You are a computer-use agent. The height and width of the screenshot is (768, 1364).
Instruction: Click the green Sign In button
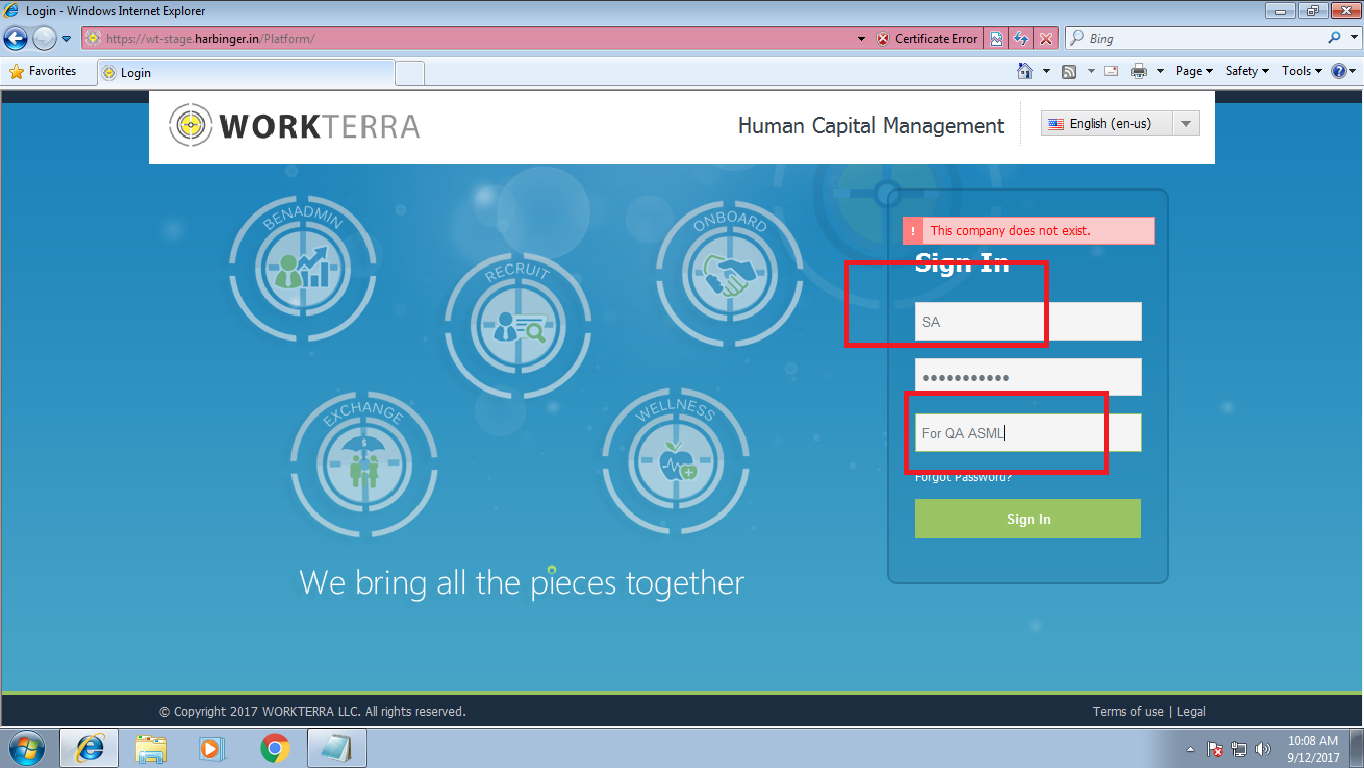coord(1027,518)
